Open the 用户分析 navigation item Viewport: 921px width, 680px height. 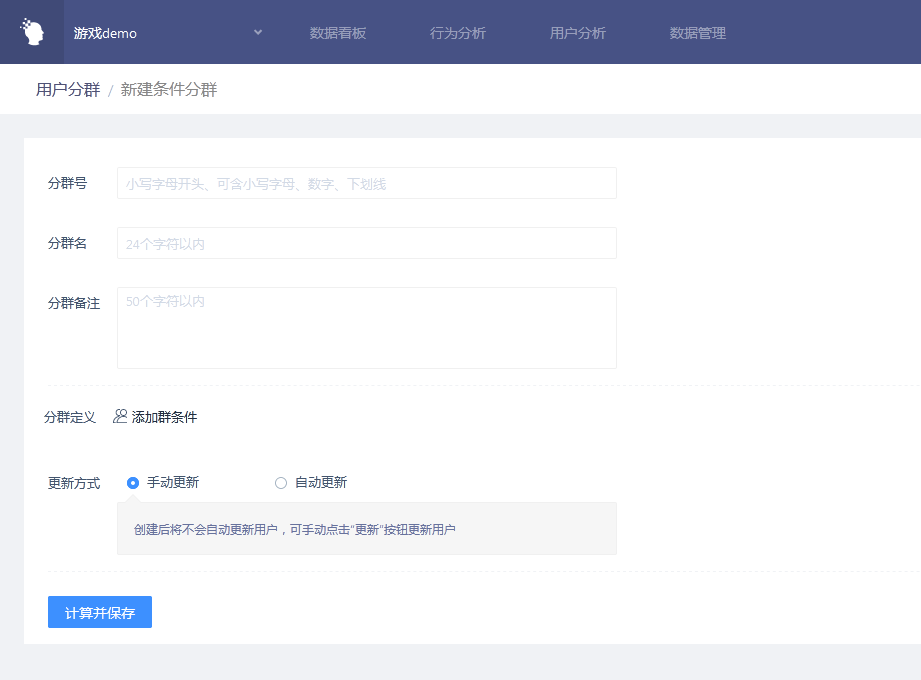578,33
